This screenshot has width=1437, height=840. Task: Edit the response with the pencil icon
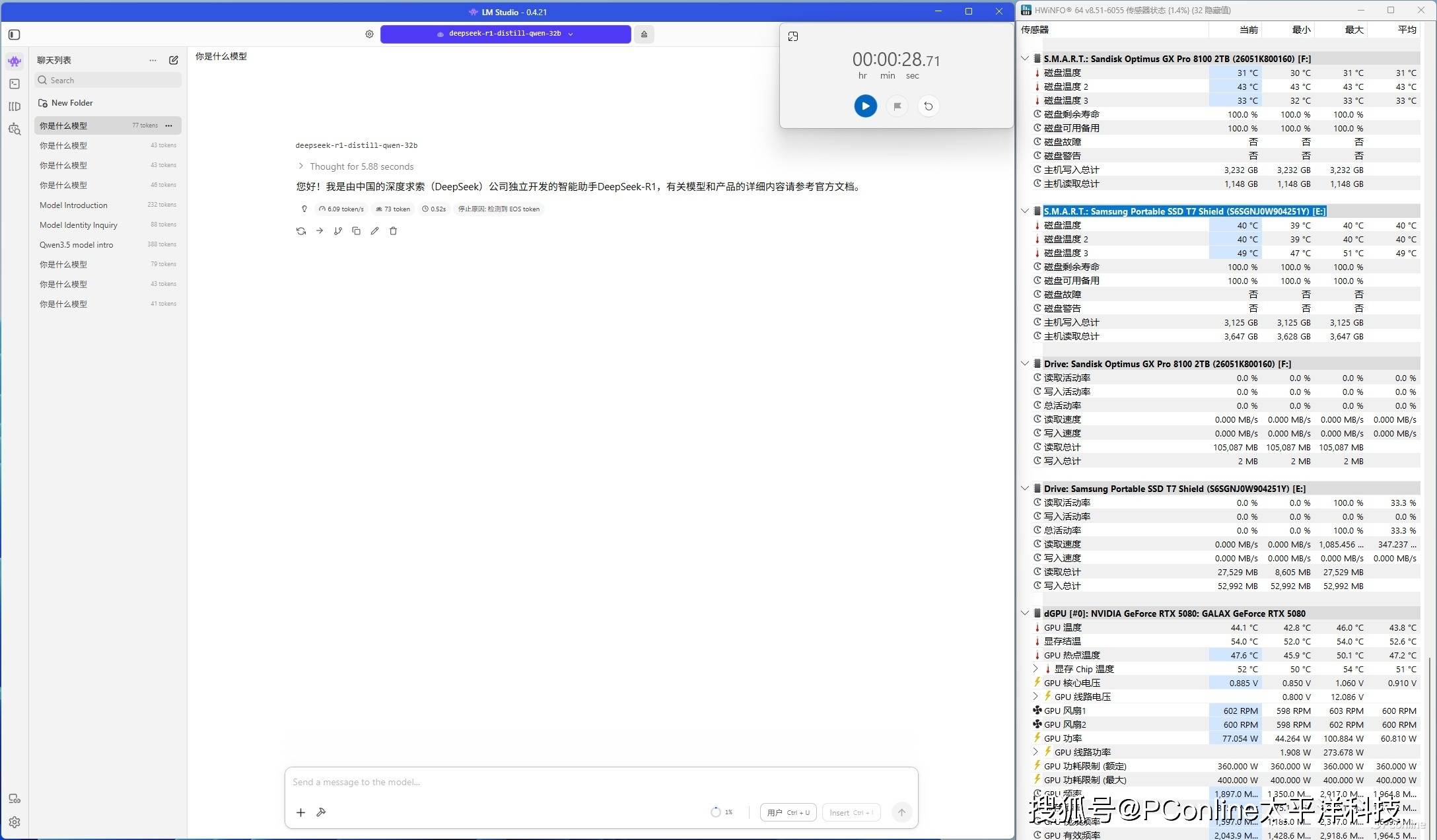click(x=375, y=231)
